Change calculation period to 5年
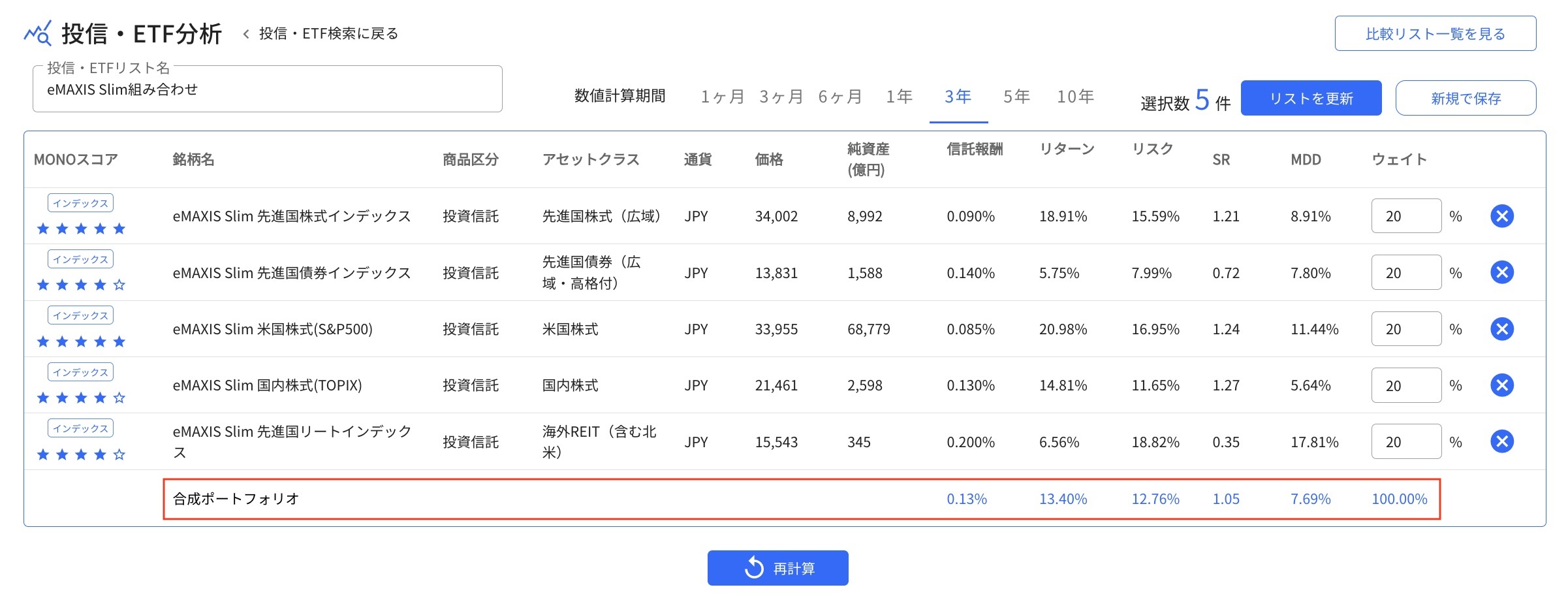The height and width of the screenshot is (615, 1568). (1017, 97)
